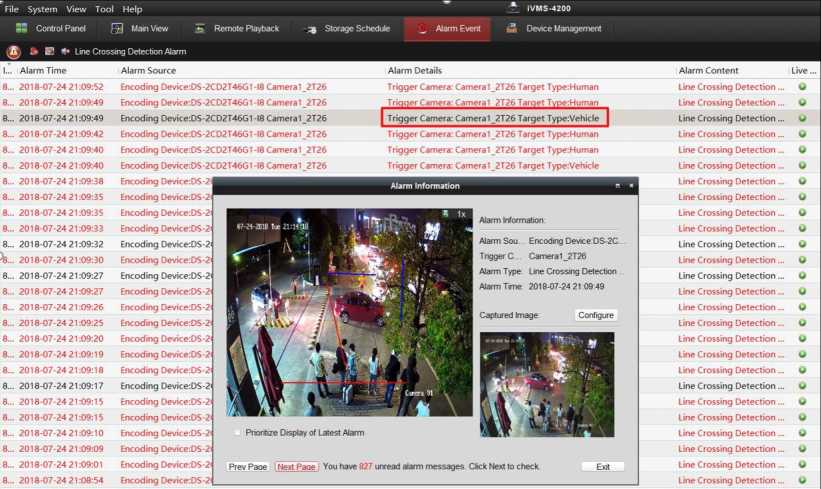This screenshot has height=489, width=821.
Task: Click the red alarm bell icon in toolbar
Action: point(13,51)
